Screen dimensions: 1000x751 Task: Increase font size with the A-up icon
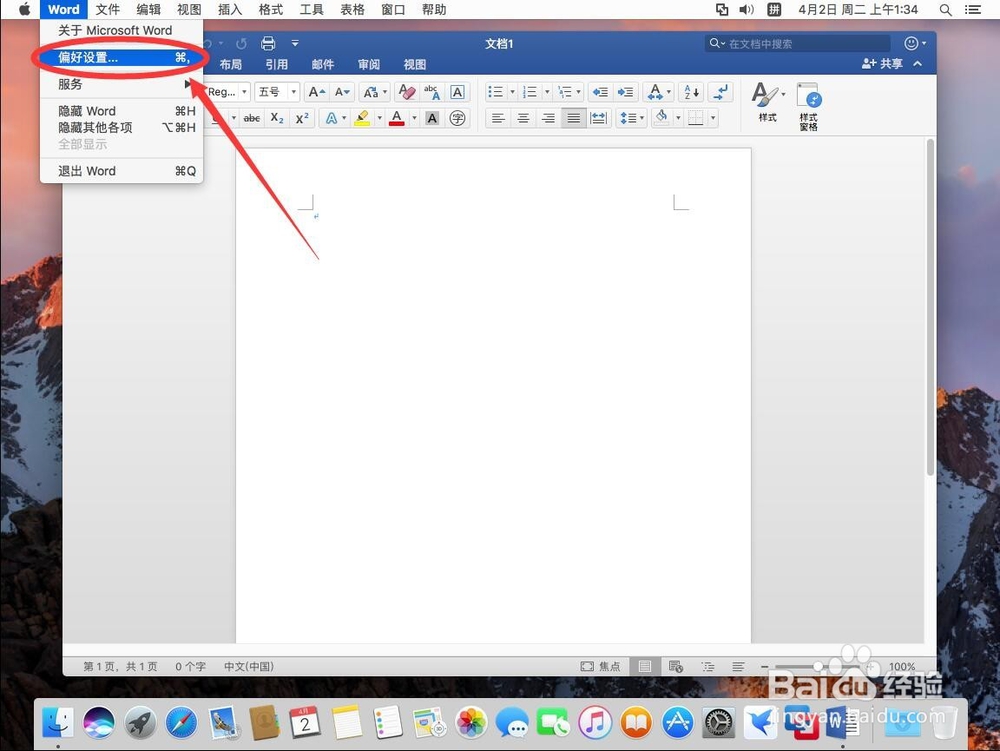316,92
